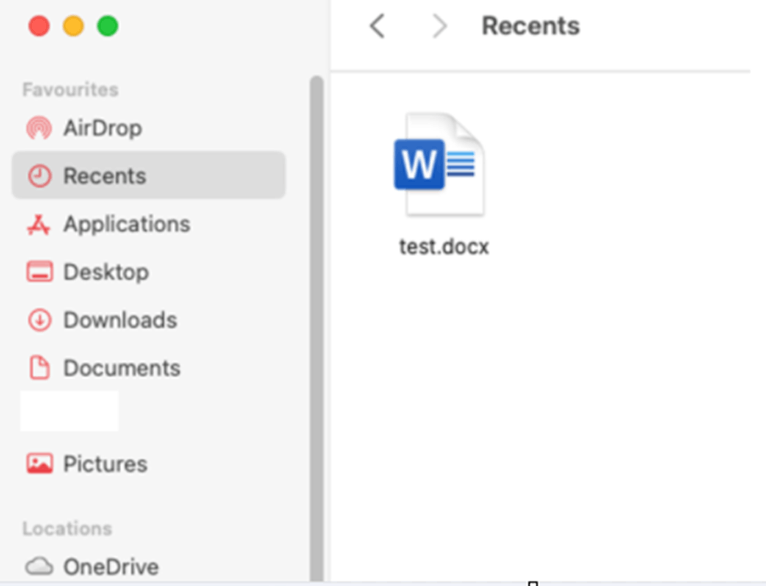Click the Favourites section header
Viewport: 766px width, 586px height.
click(x=70, y=90)
